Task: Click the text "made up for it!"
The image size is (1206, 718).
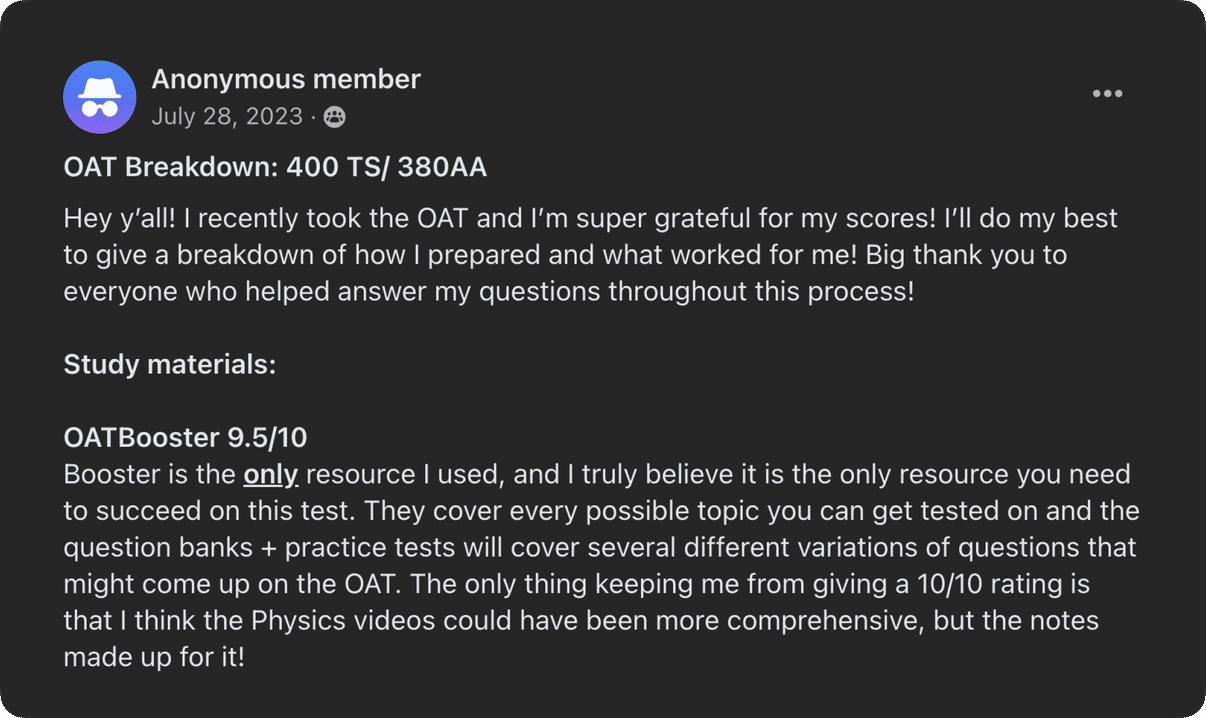Action: [154, 657]
